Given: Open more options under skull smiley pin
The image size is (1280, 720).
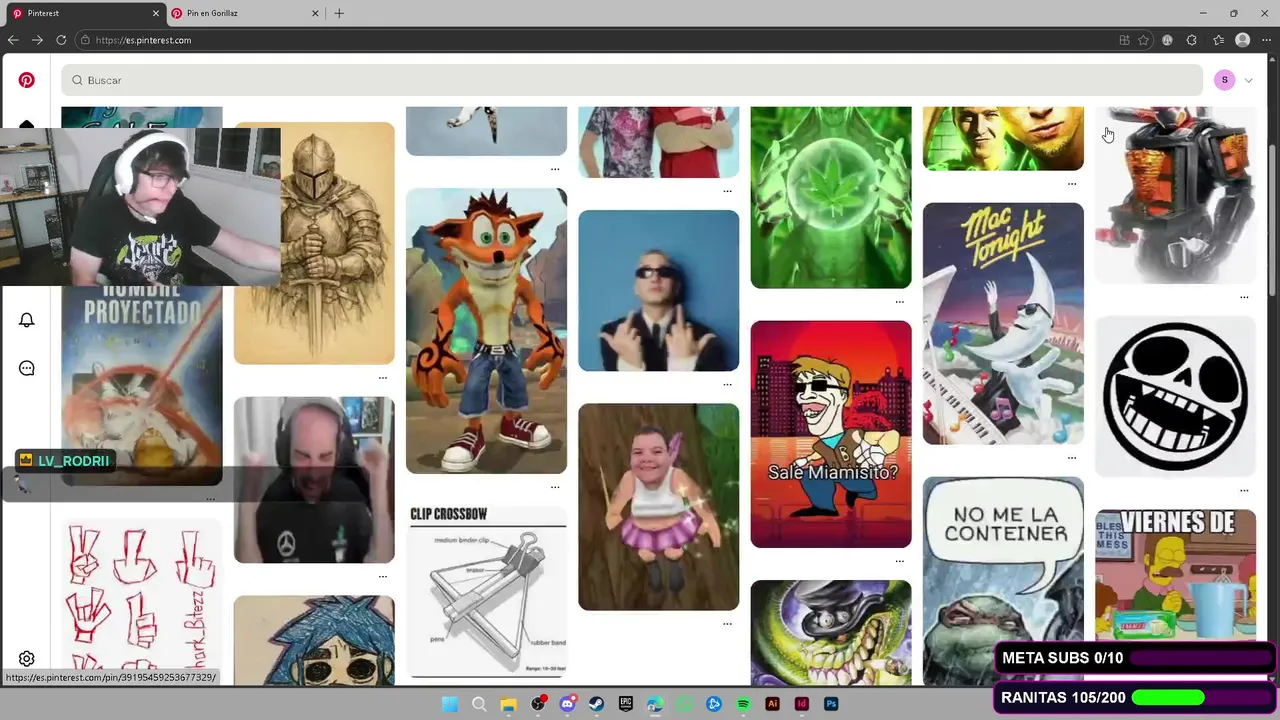Looking at the screenshot, I should pos(1244,490).
